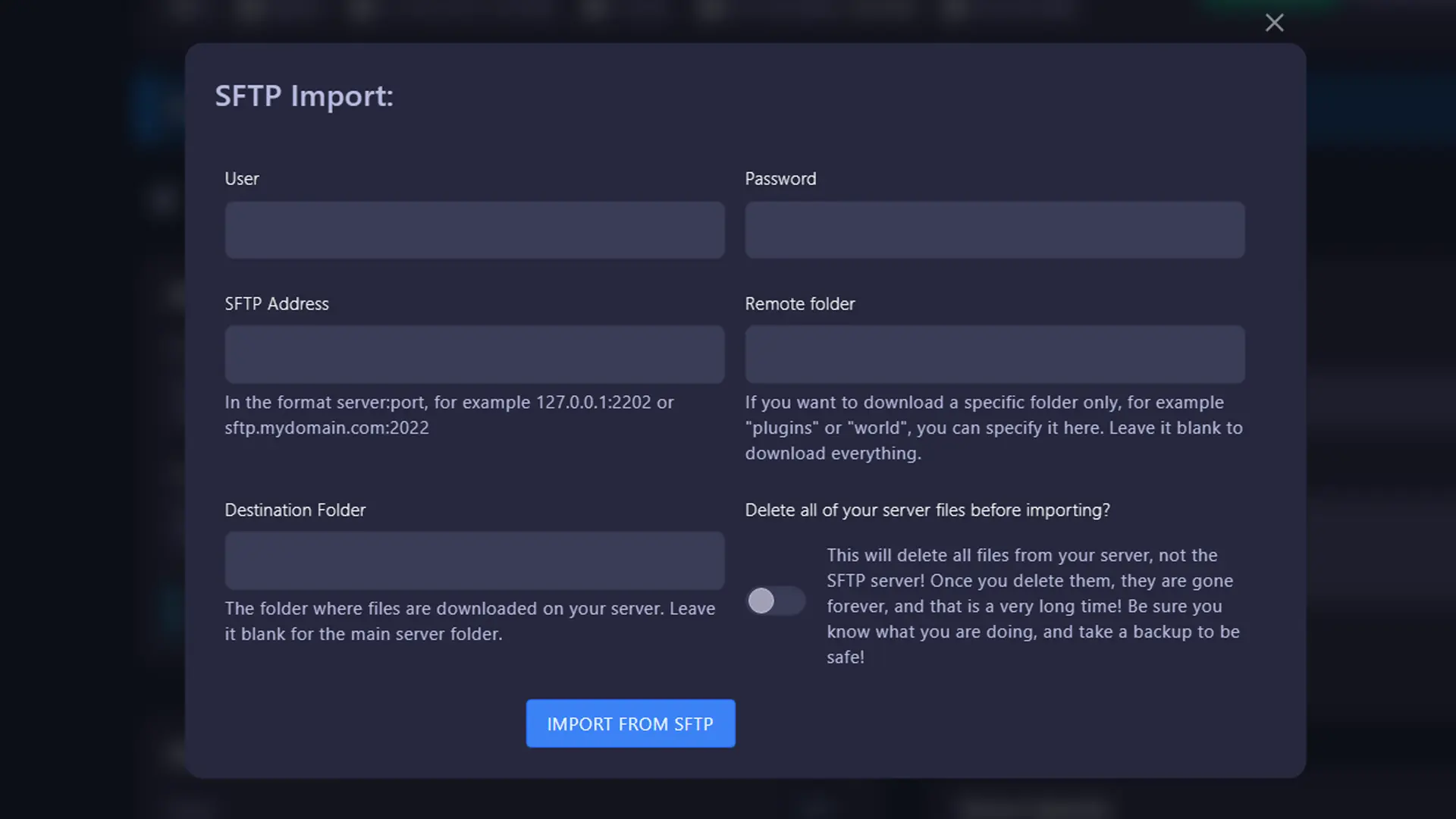
Task: Focus the Remote folder text box
Action: 994,354
